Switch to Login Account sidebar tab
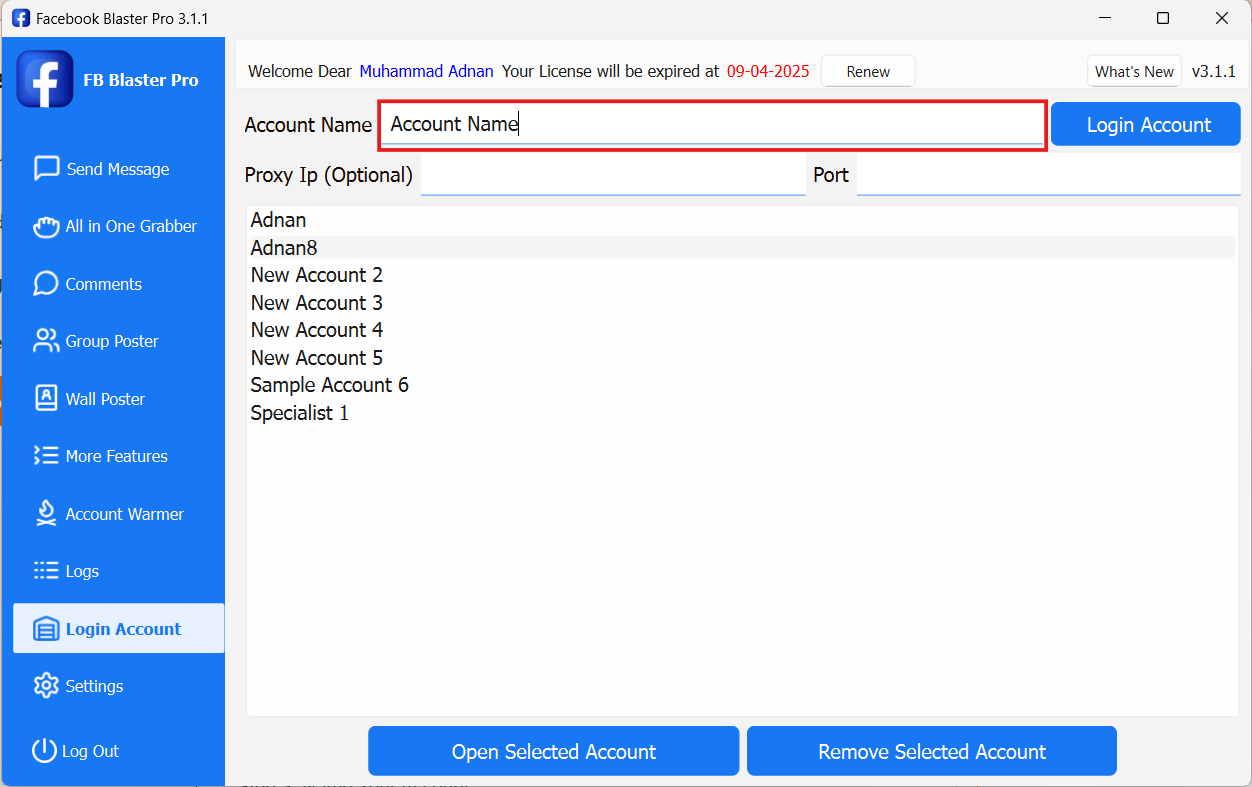This screenshot has height=787, width=1252. (119, 629)
